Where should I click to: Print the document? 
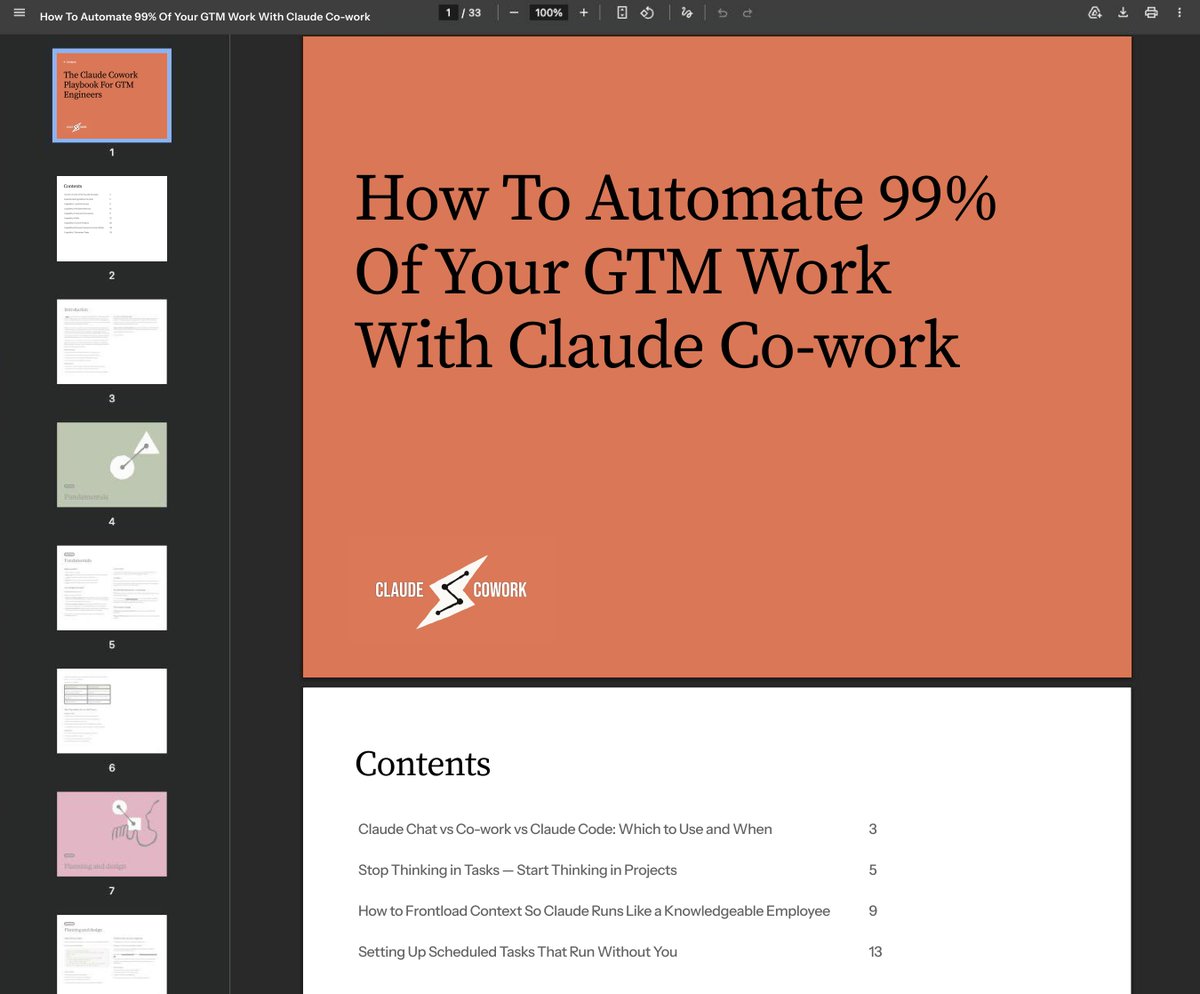coord(1152,13)
